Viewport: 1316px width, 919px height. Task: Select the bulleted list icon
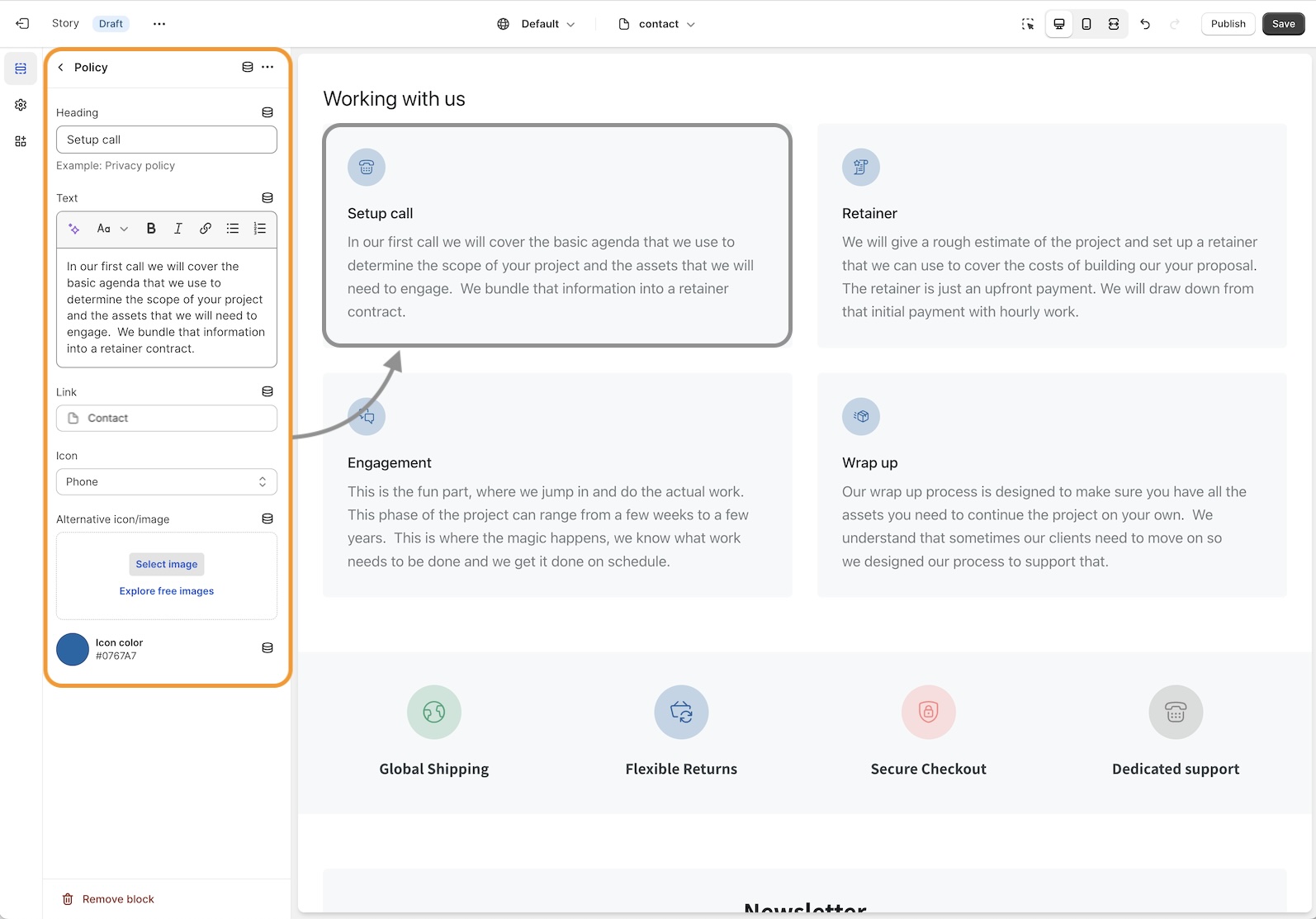(x=233, y=229)
